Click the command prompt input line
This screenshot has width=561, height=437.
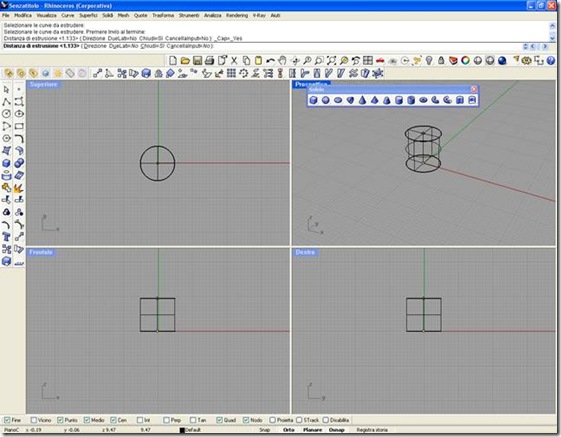click(261, 47)
